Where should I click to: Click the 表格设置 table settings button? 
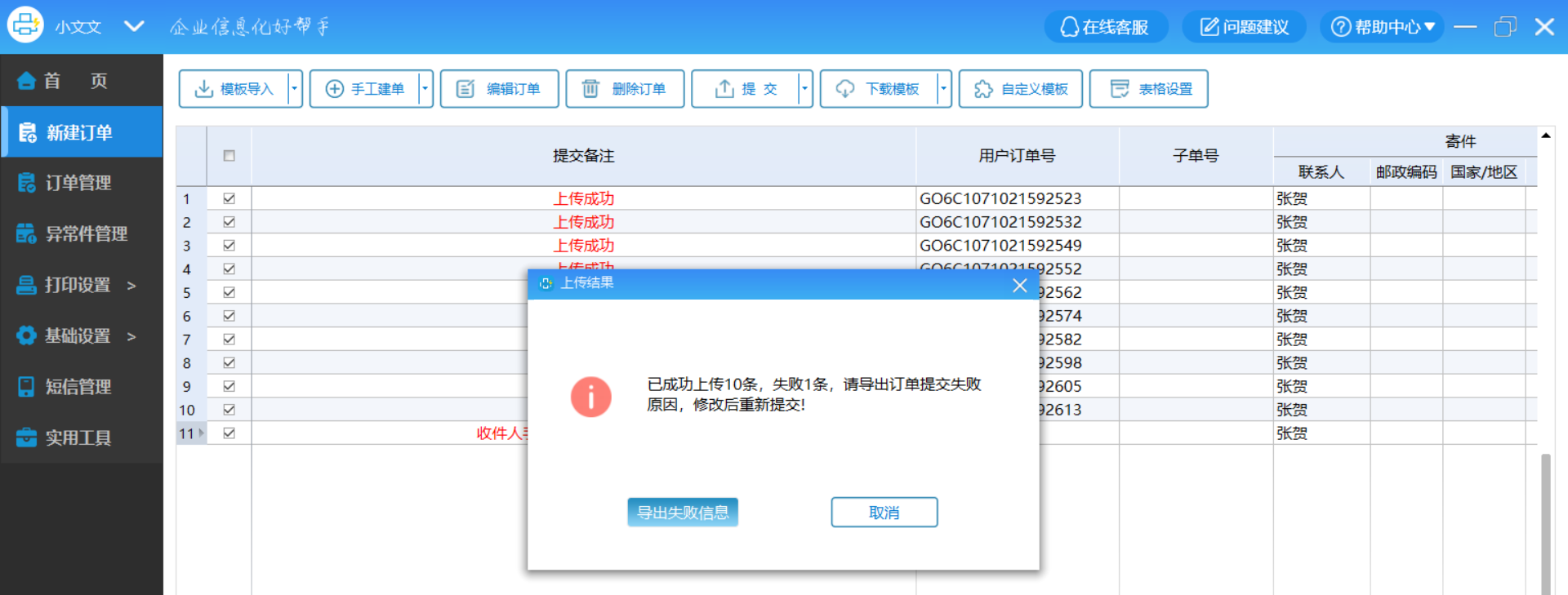pyautogui.click(x=1149, y=89)
